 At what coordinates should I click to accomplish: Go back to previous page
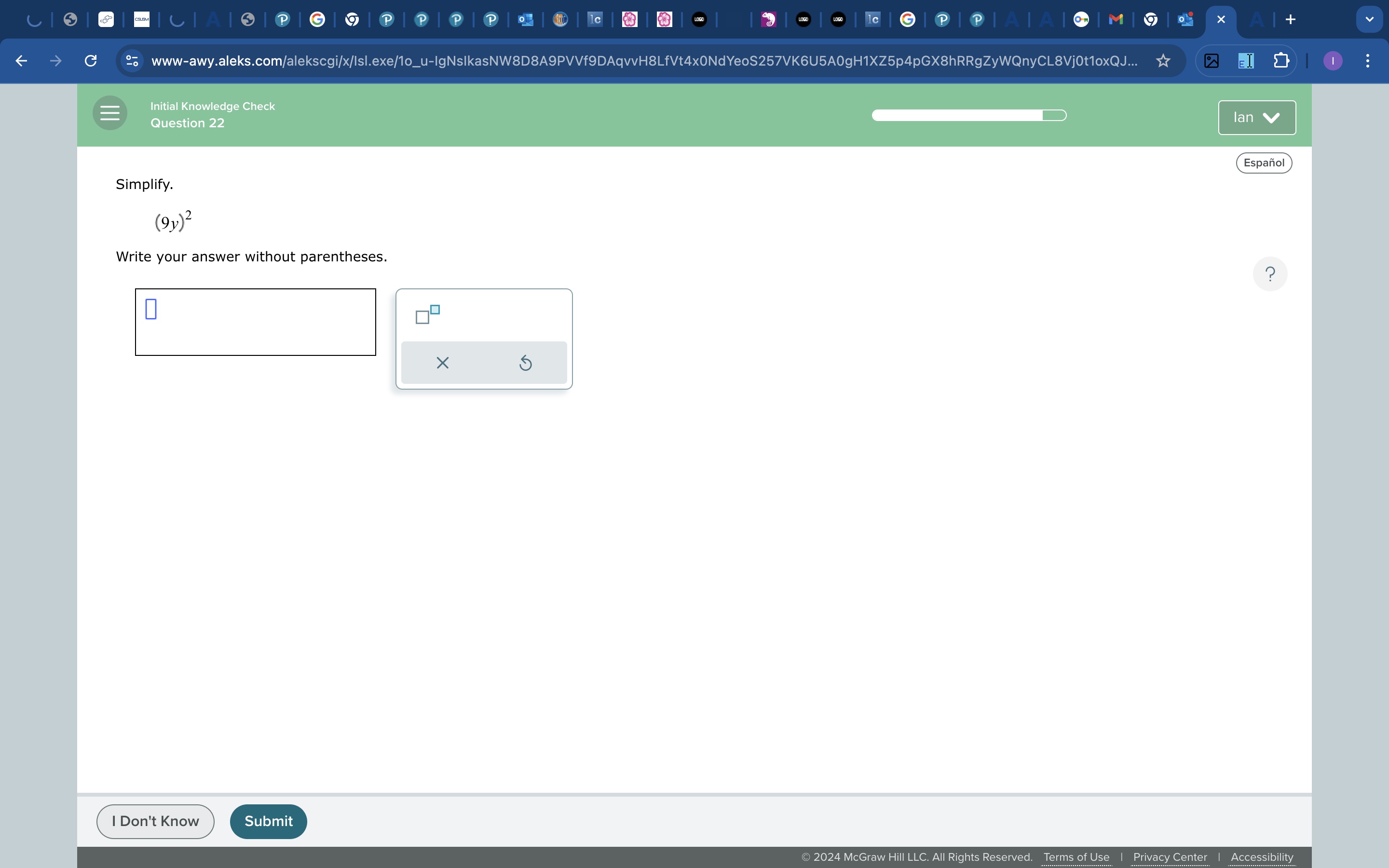[21, 61]
